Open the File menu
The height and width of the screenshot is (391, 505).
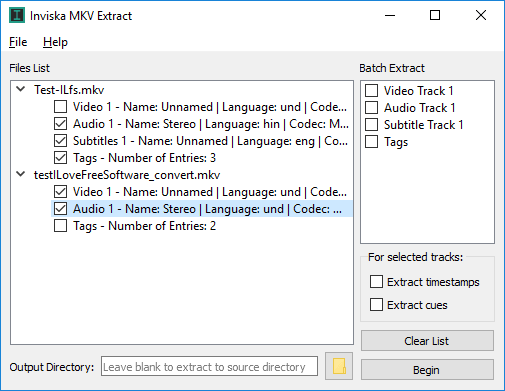coord(18,42)
